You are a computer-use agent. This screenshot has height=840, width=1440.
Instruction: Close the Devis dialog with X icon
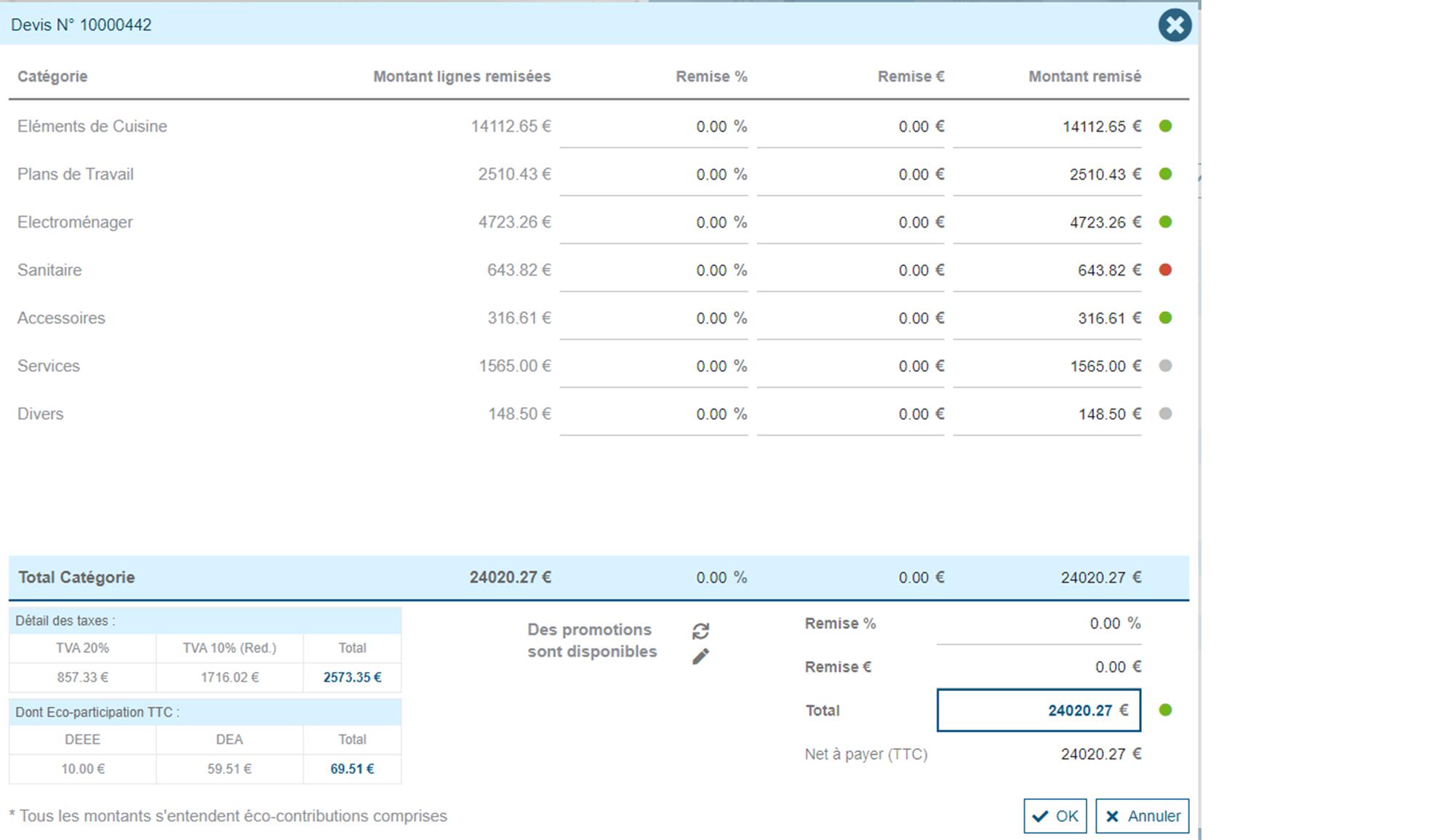coord(1175,25)
